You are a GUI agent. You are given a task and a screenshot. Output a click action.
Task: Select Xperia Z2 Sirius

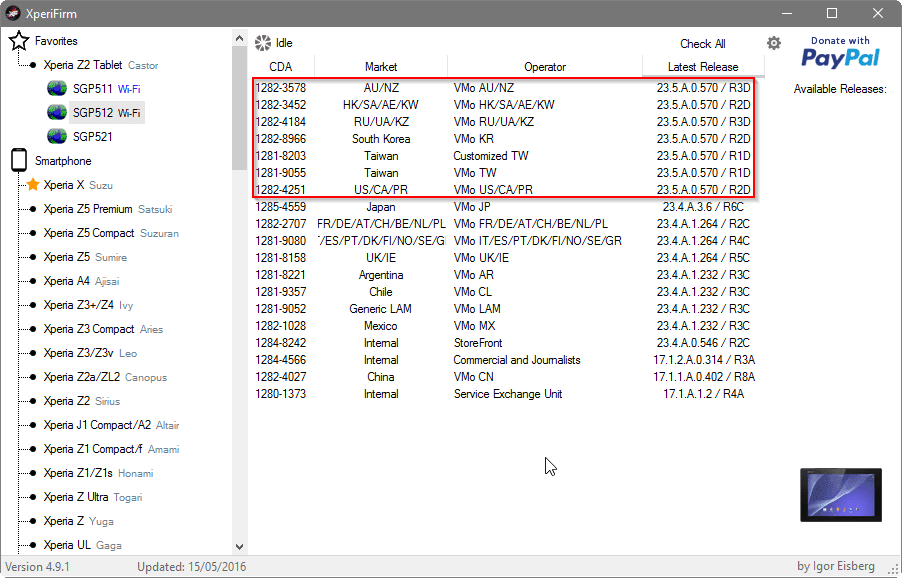[x=81, y=401]
